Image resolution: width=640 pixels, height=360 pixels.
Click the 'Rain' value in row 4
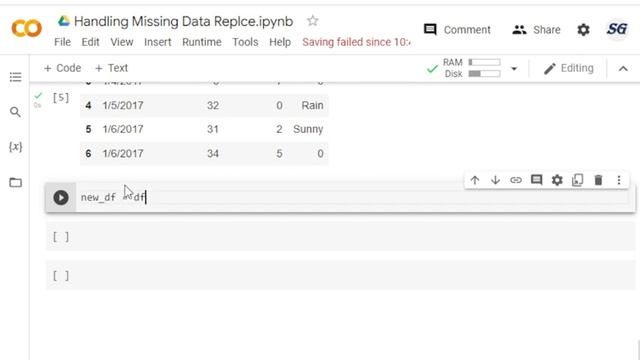312,105
